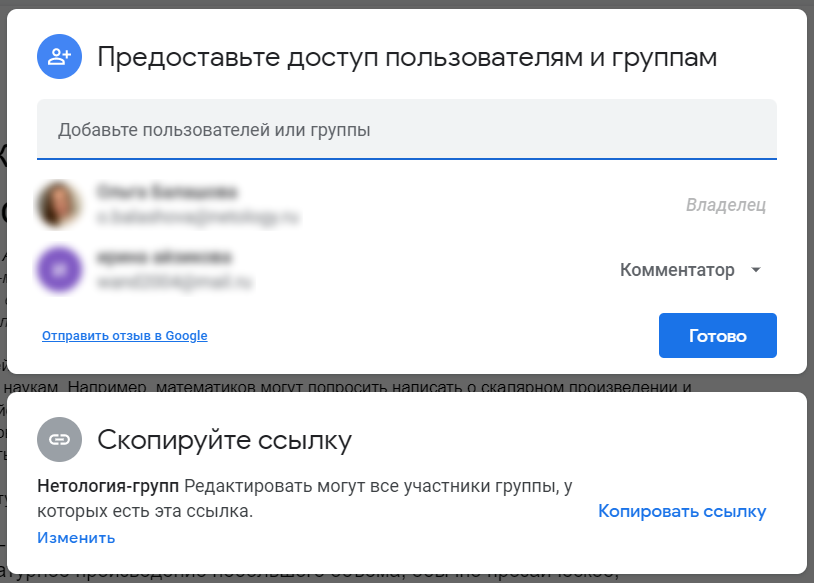Click the purple avatar of the commenter account

click(61, 270)
